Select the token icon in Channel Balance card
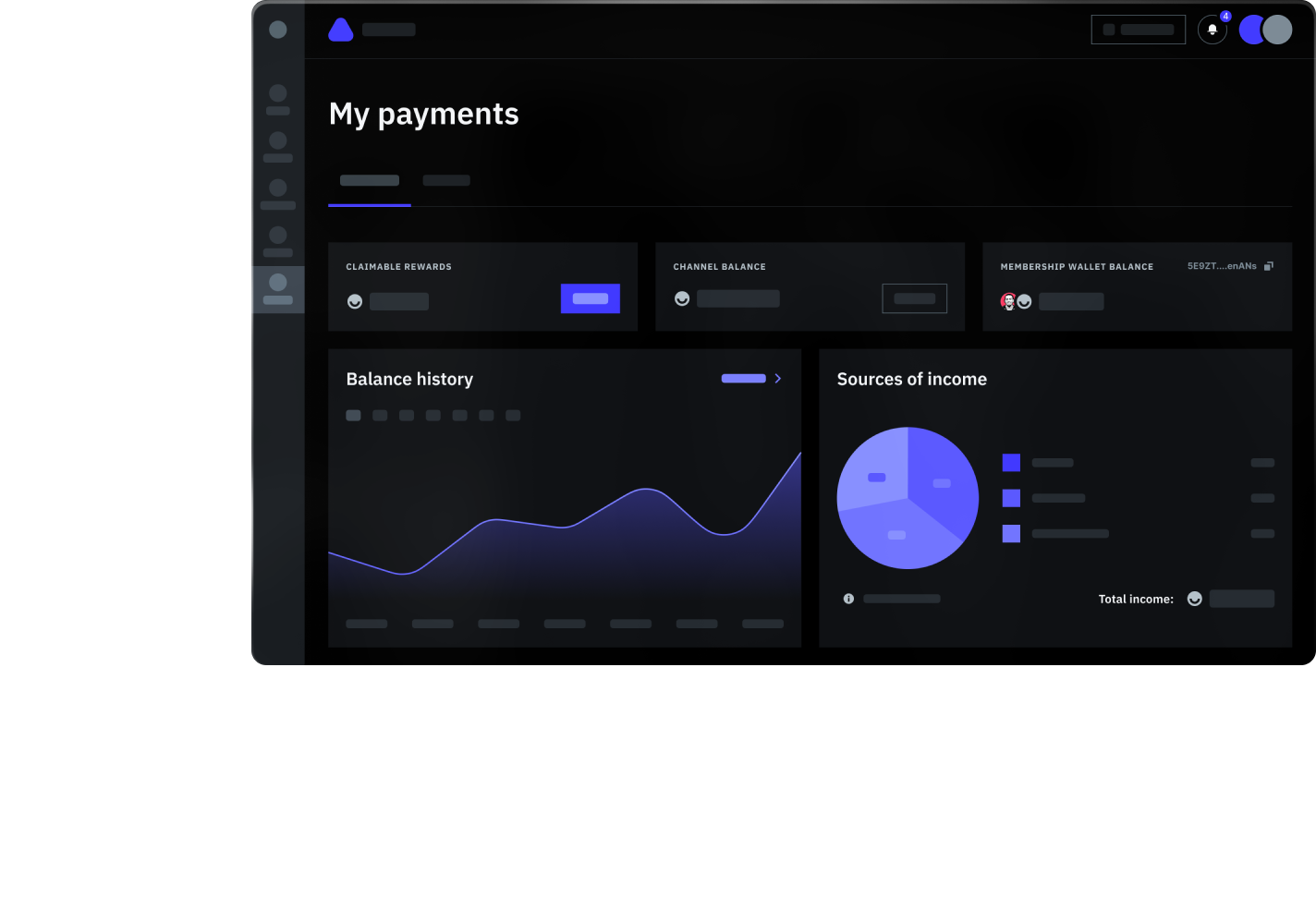This screenshot has width=1316, height=898. point(682,297)
